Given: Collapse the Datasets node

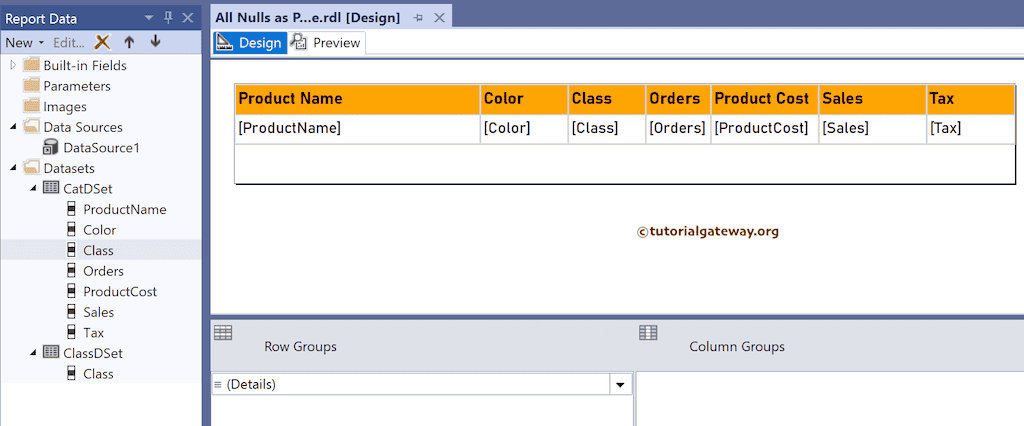Looking at the screenshot, I should pos(13,168).
